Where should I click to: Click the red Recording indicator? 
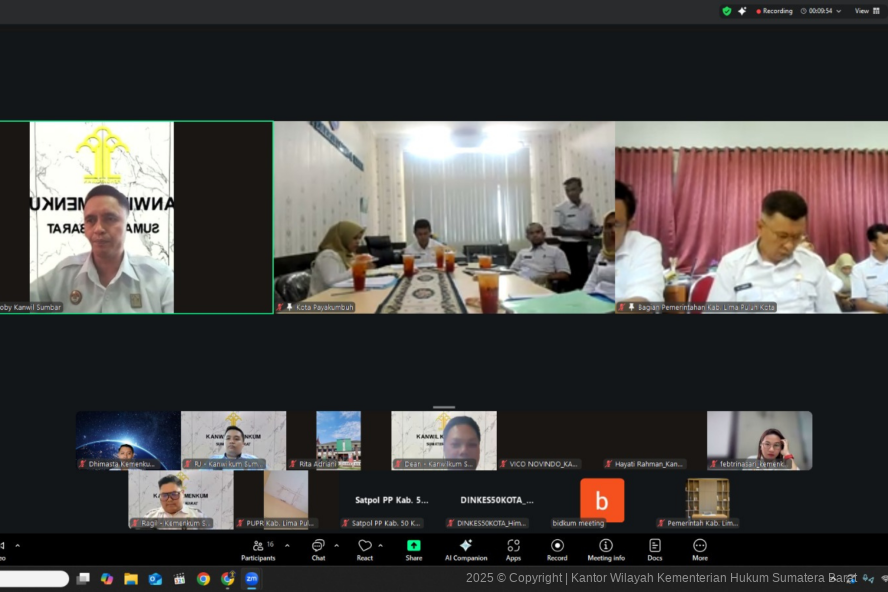coord(774,11)
